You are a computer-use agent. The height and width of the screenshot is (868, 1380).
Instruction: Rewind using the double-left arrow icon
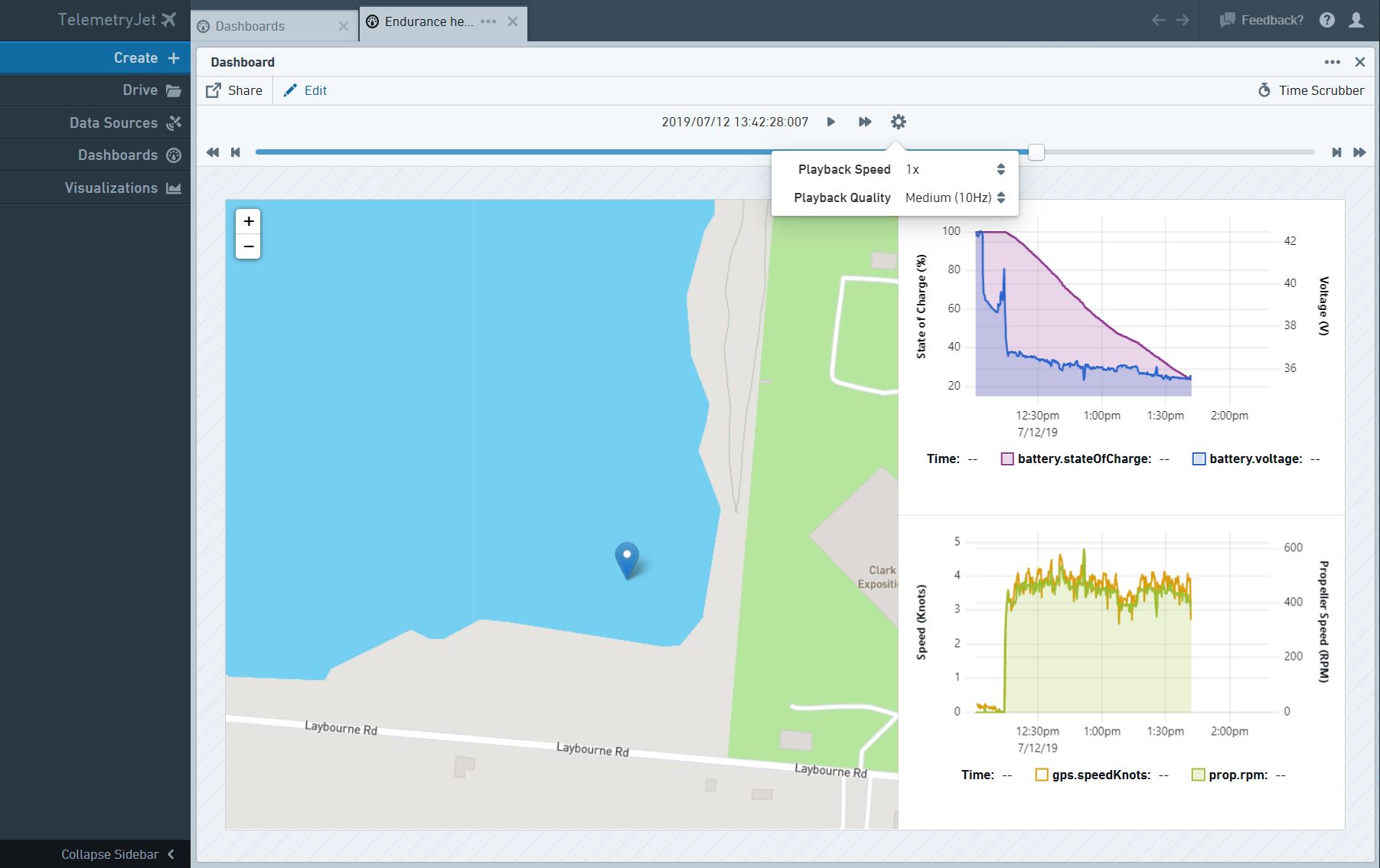[213, 152]
